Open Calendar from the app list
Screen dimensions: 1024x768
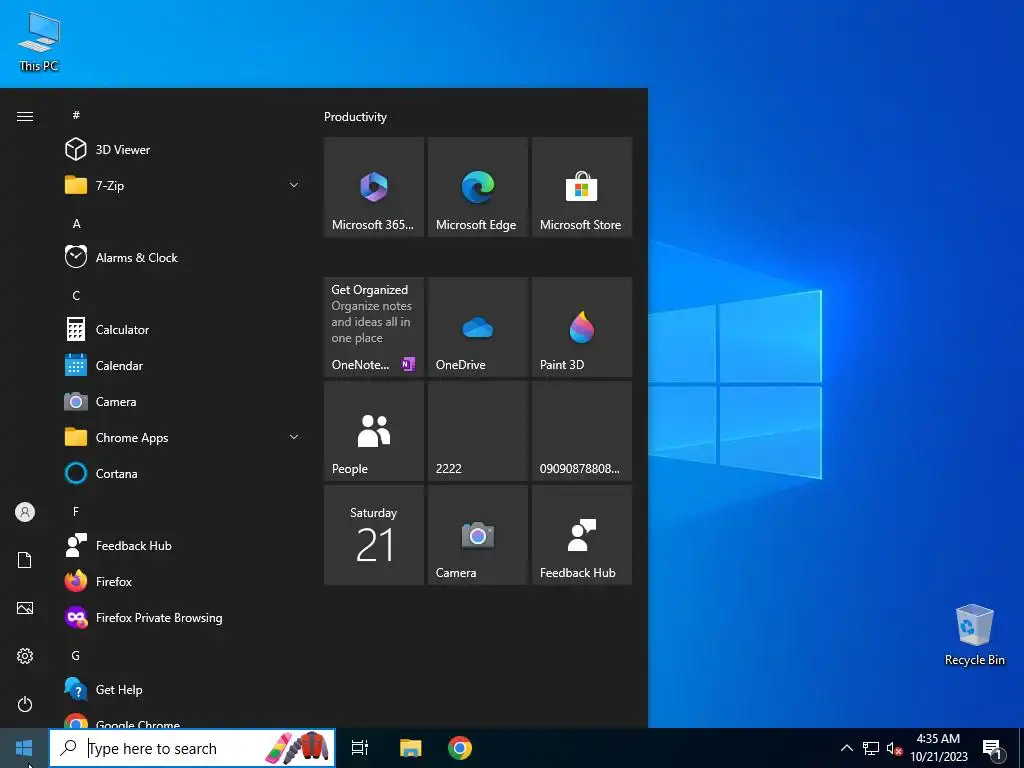click(x=183, y=365)
